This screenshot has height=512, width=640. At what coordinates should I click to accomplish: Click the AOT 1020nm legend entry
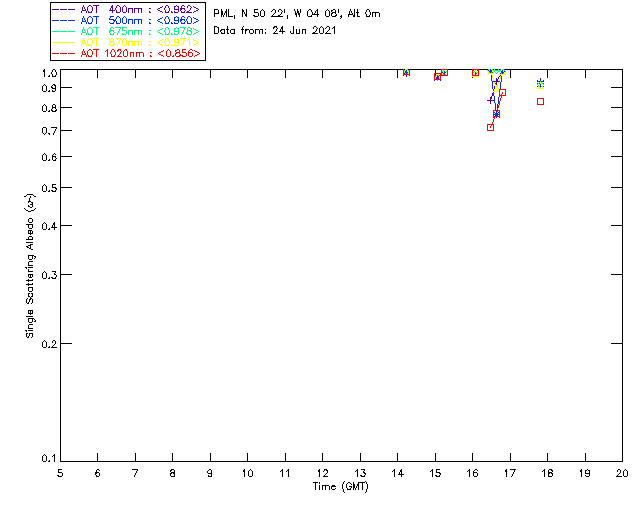[x=126, y=53]
